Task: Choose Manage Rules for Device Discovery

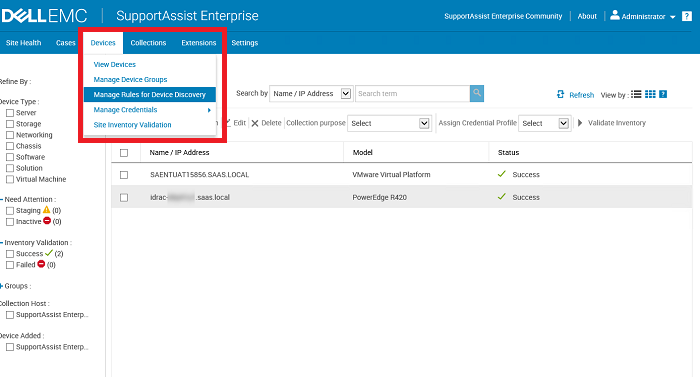Action: click(150, 95)
